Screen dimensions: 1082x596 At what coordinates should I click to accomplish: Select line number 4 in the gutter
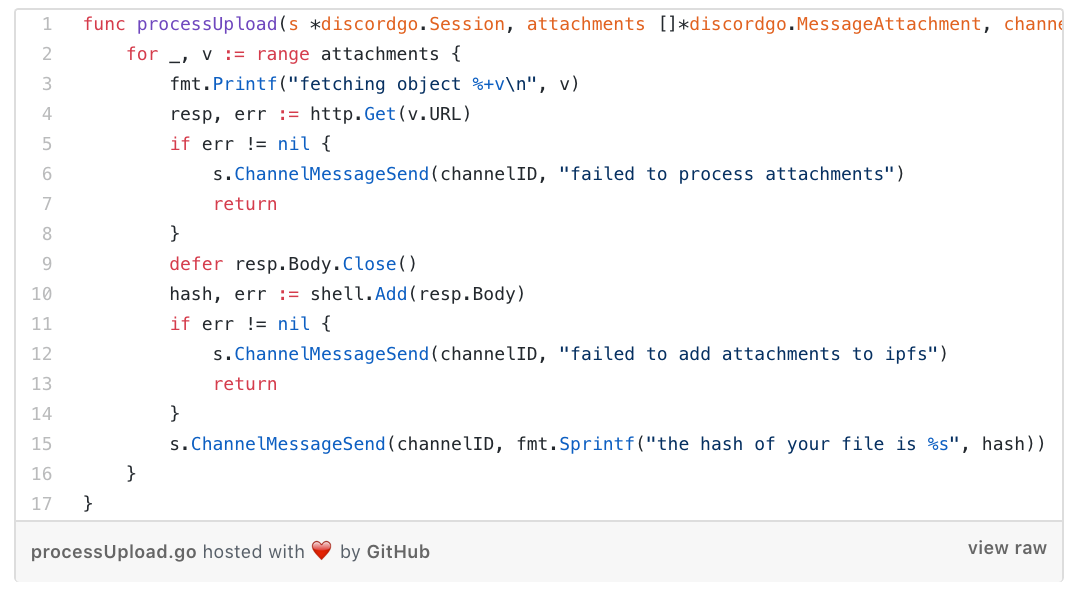click(47, 114)
